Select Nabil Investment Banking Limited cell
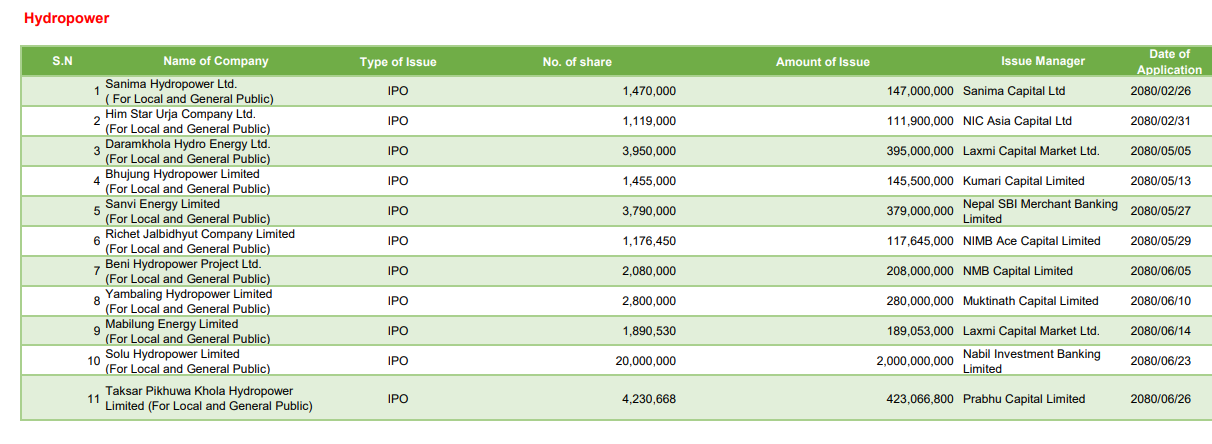1212x444 pixels. tap(1032, 361)
